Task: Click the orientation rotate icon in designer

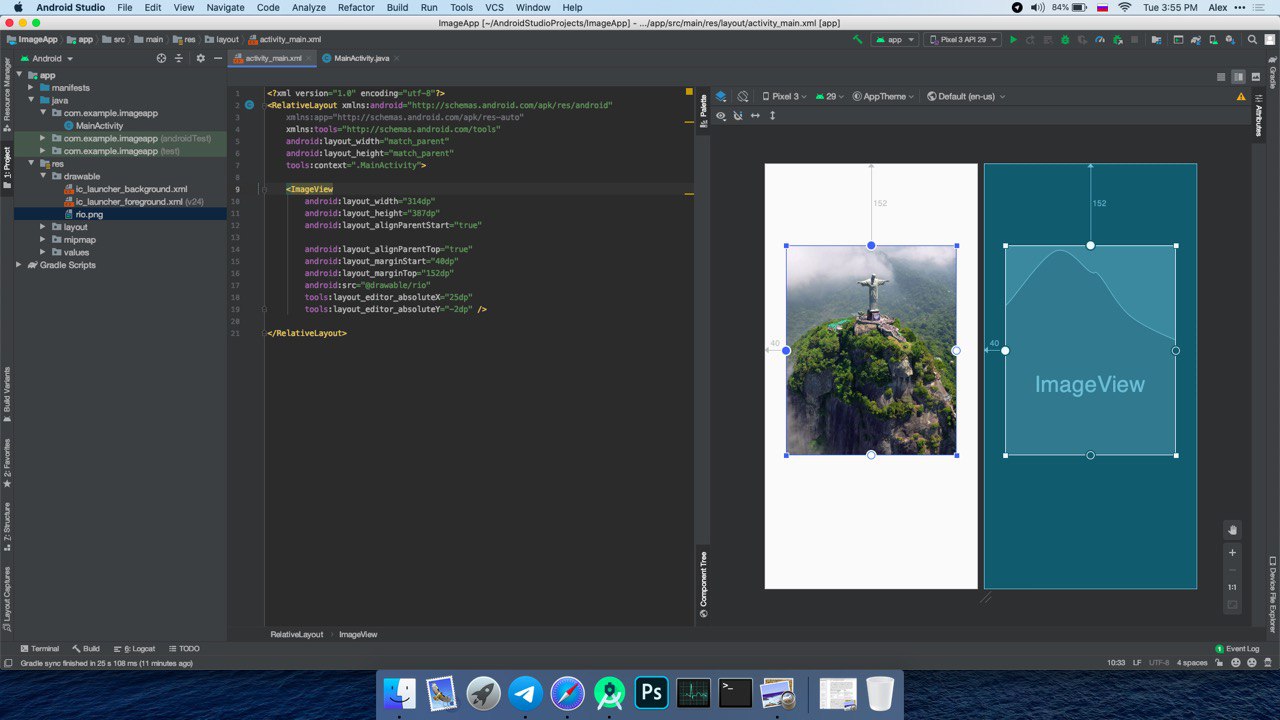Action: coord(742,96)
